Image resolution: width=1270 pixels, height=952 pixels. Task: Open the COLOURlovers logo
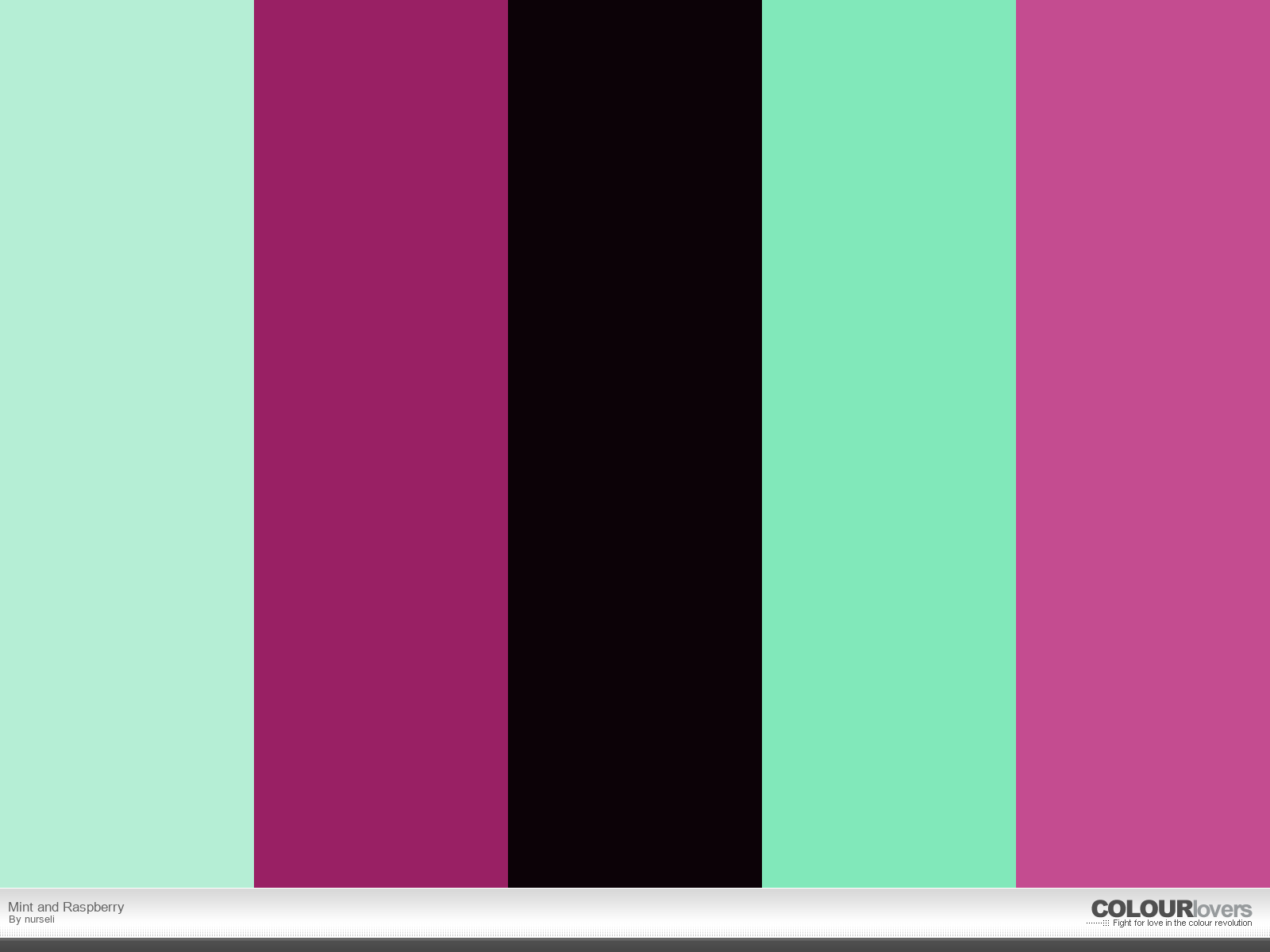1172,909
